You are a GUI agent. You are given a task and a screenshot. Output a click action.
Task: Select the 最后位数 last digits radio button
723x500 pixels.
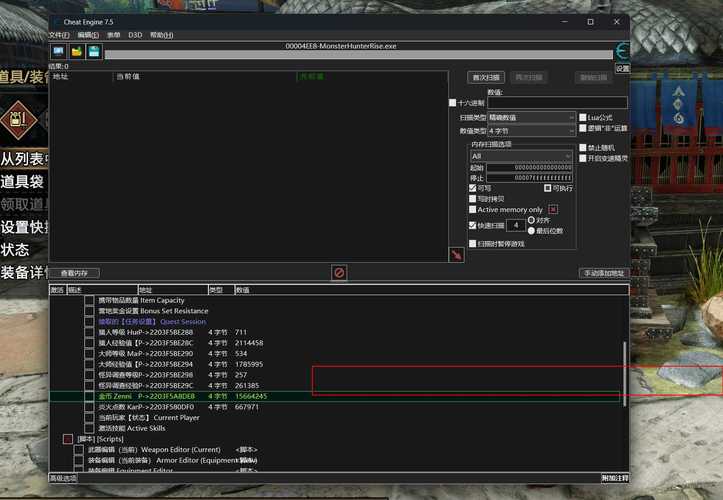(531, 231)
